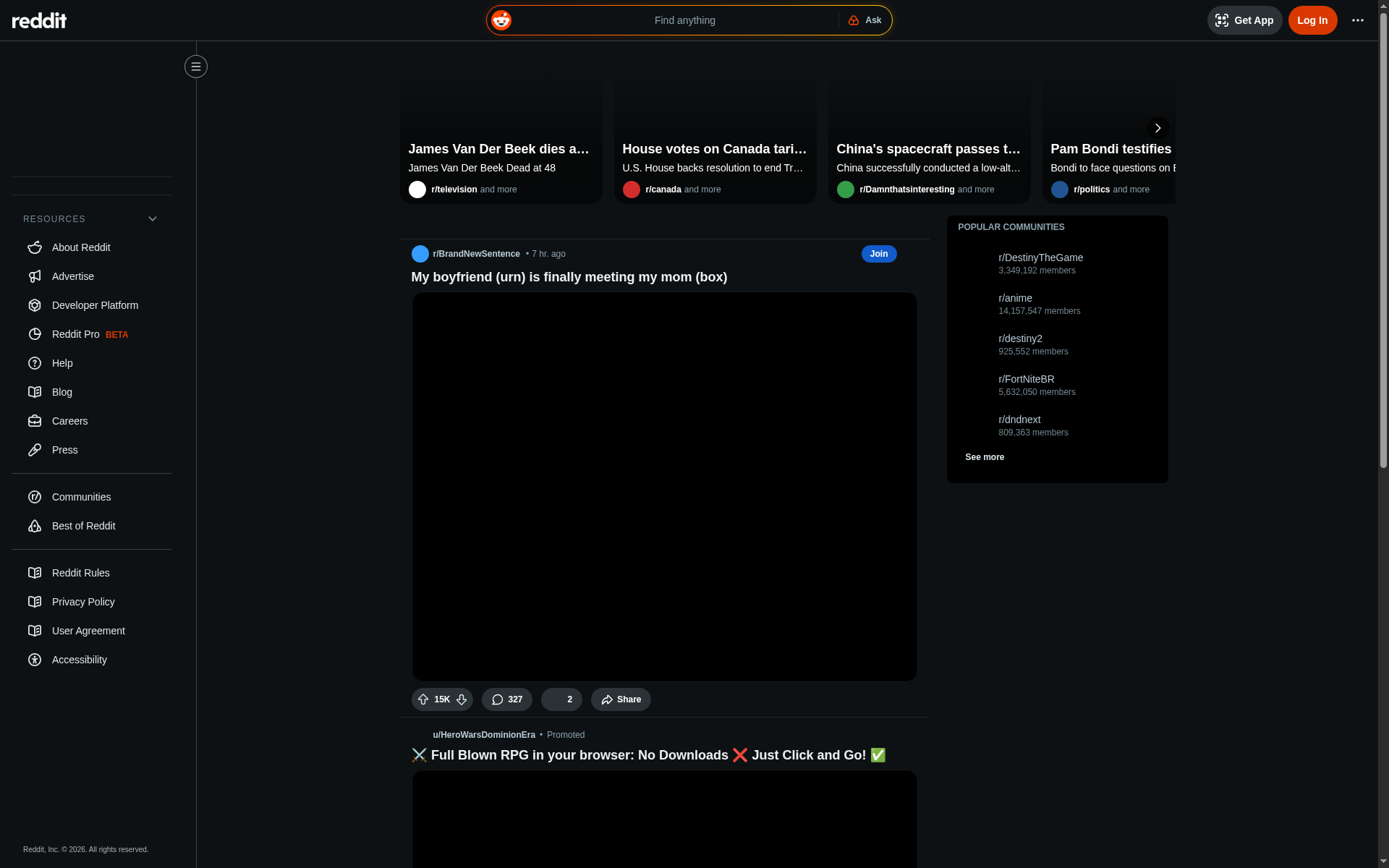This screenshot has height=868, width=1389.
Task: Open User Agreement from the sidebar
Action: pyautogui.click(x=88, y=630)
